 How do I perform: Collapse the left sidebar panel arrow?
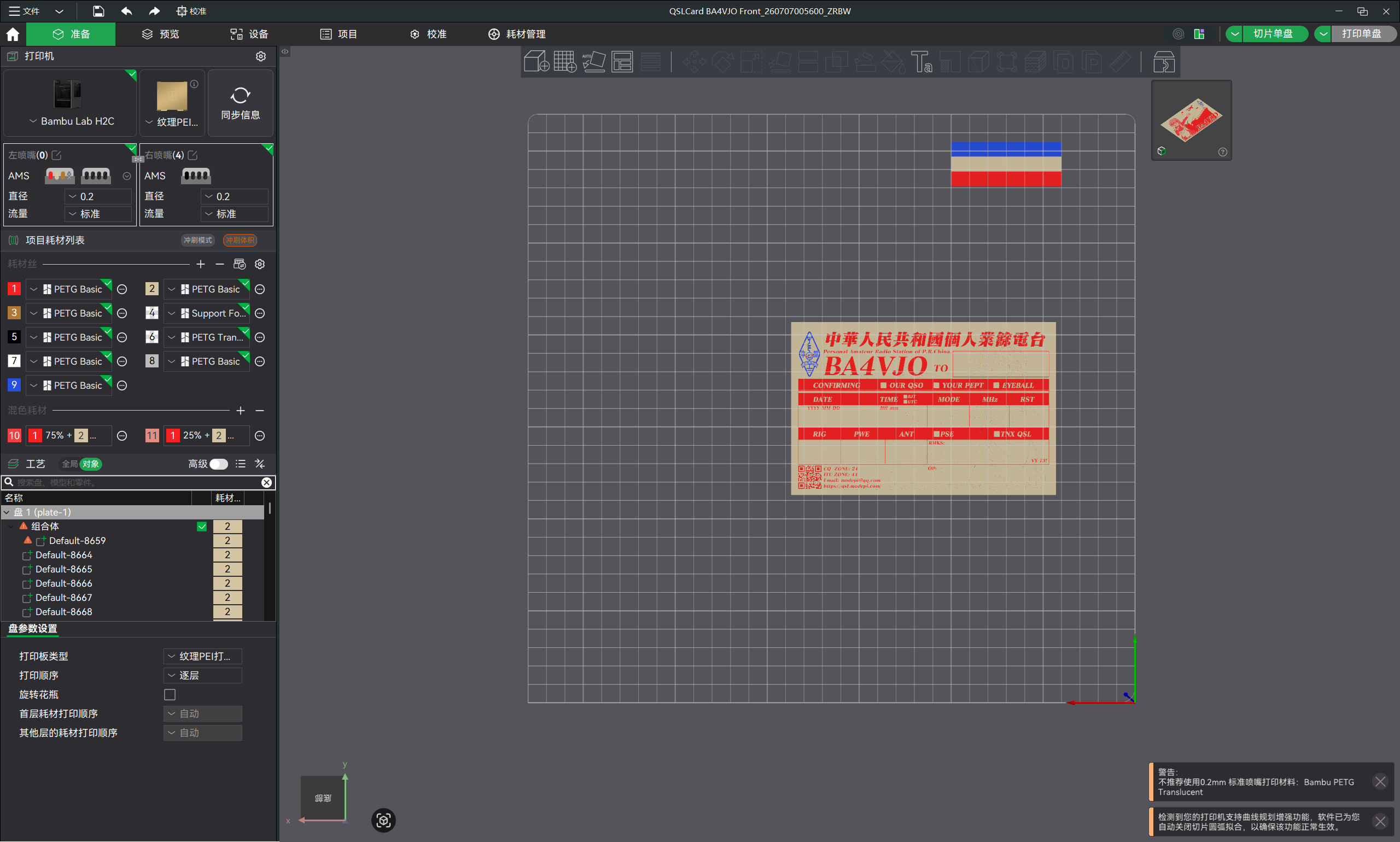pyautogui.click(x=285, y=51)
